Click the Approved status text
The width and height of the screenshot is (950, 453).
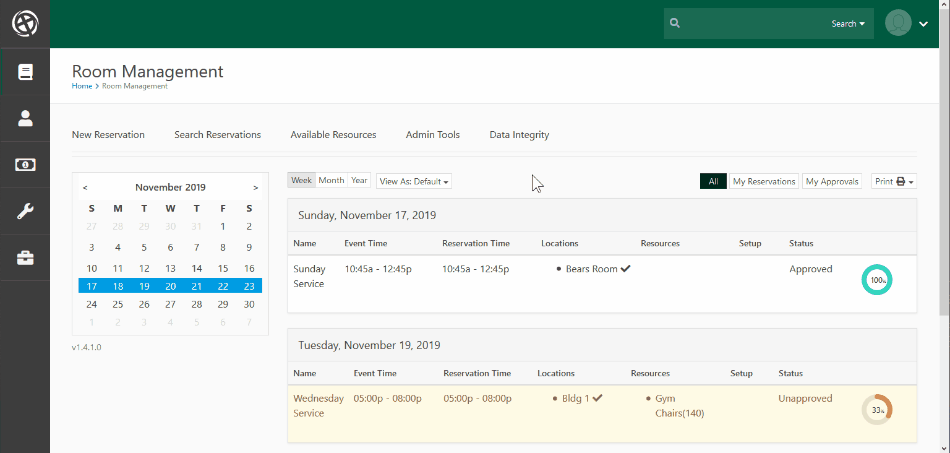pyautogui.click(x=811, y=269)
